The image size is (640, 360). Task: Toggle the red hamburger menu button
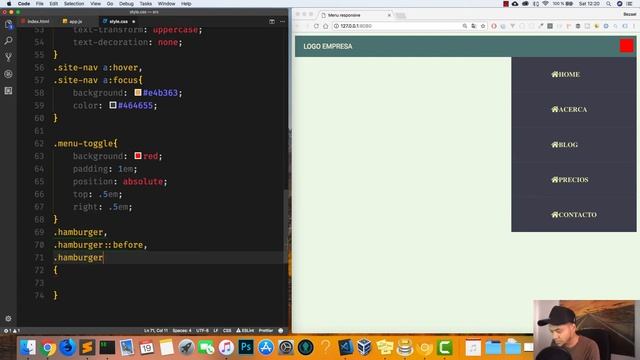pos(627,46)
